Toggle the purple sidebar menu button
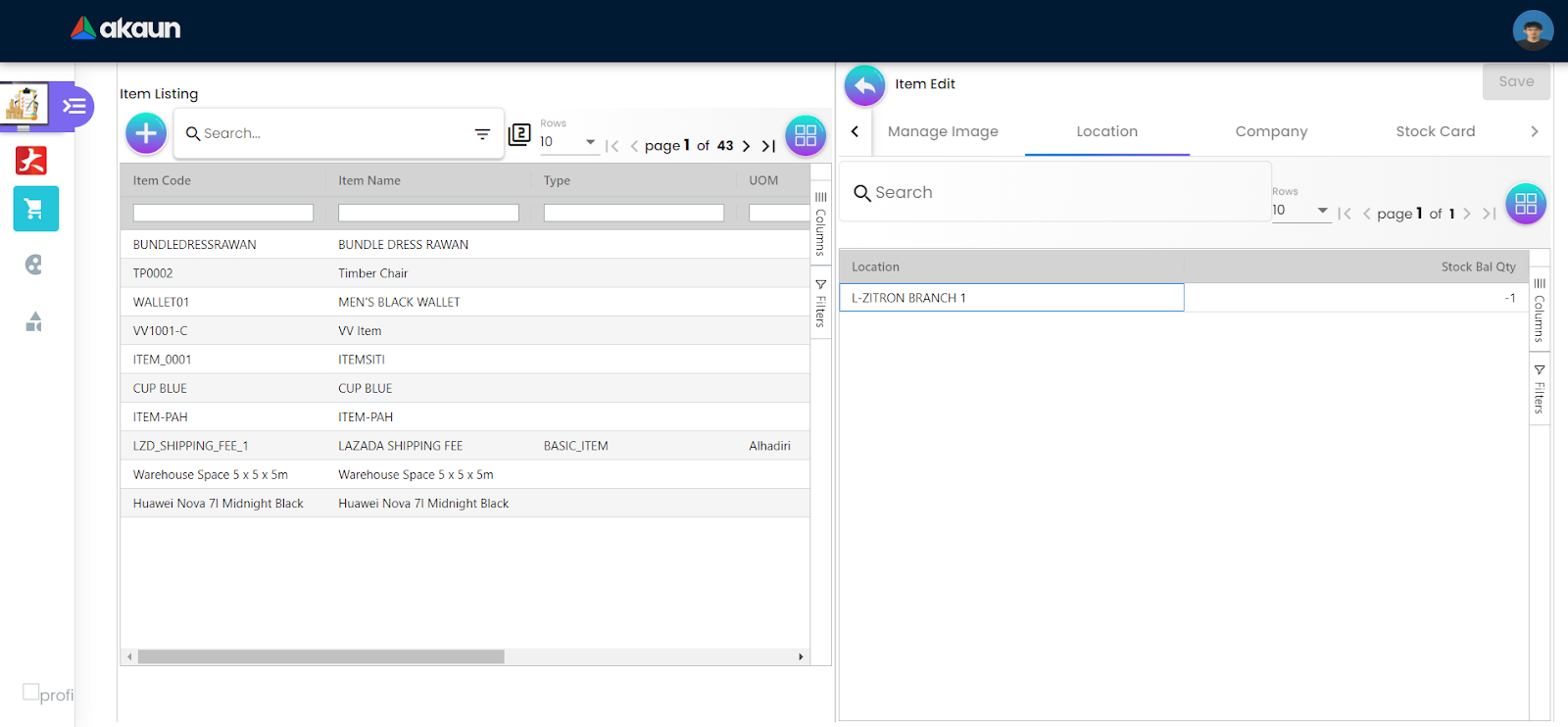 coord(74,106)
